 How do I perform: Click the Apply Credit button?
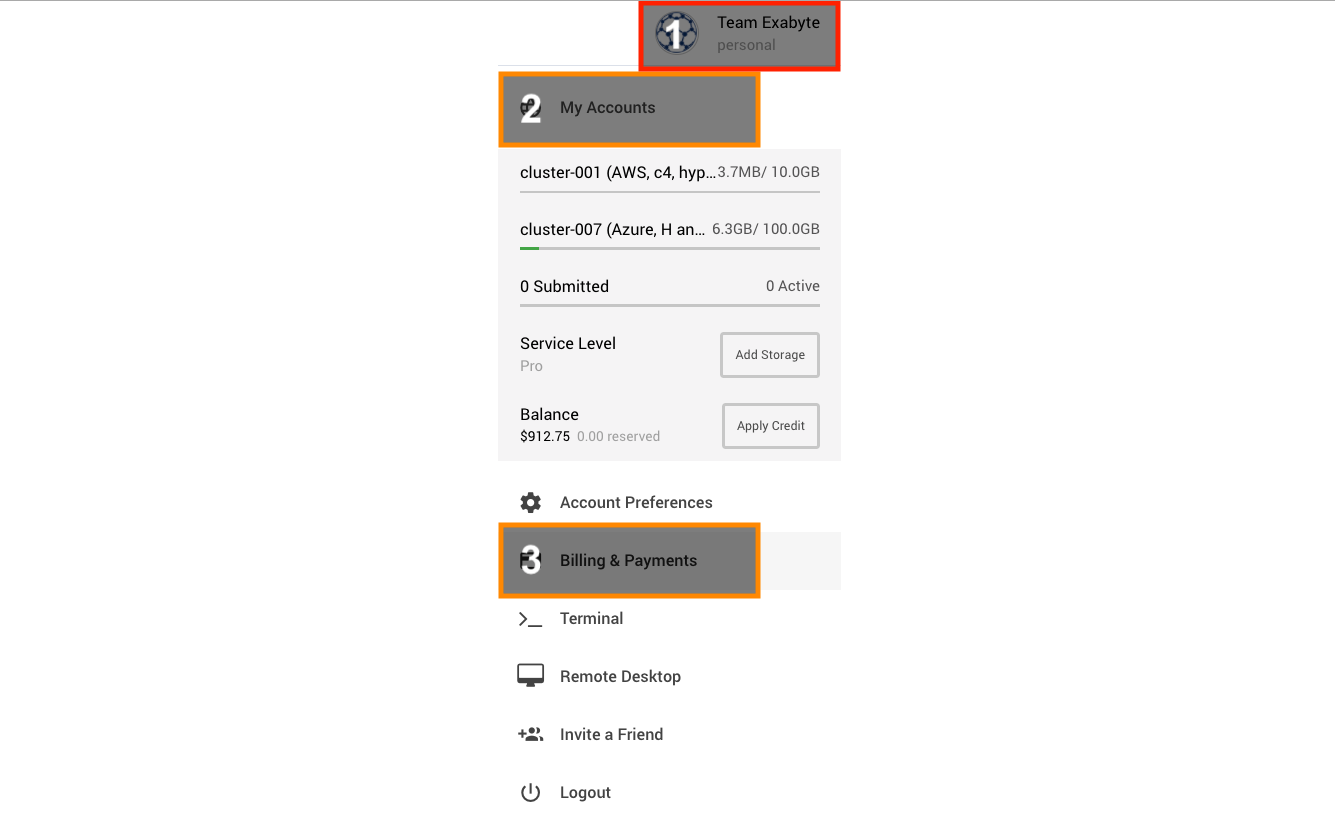tap(770, 425)
